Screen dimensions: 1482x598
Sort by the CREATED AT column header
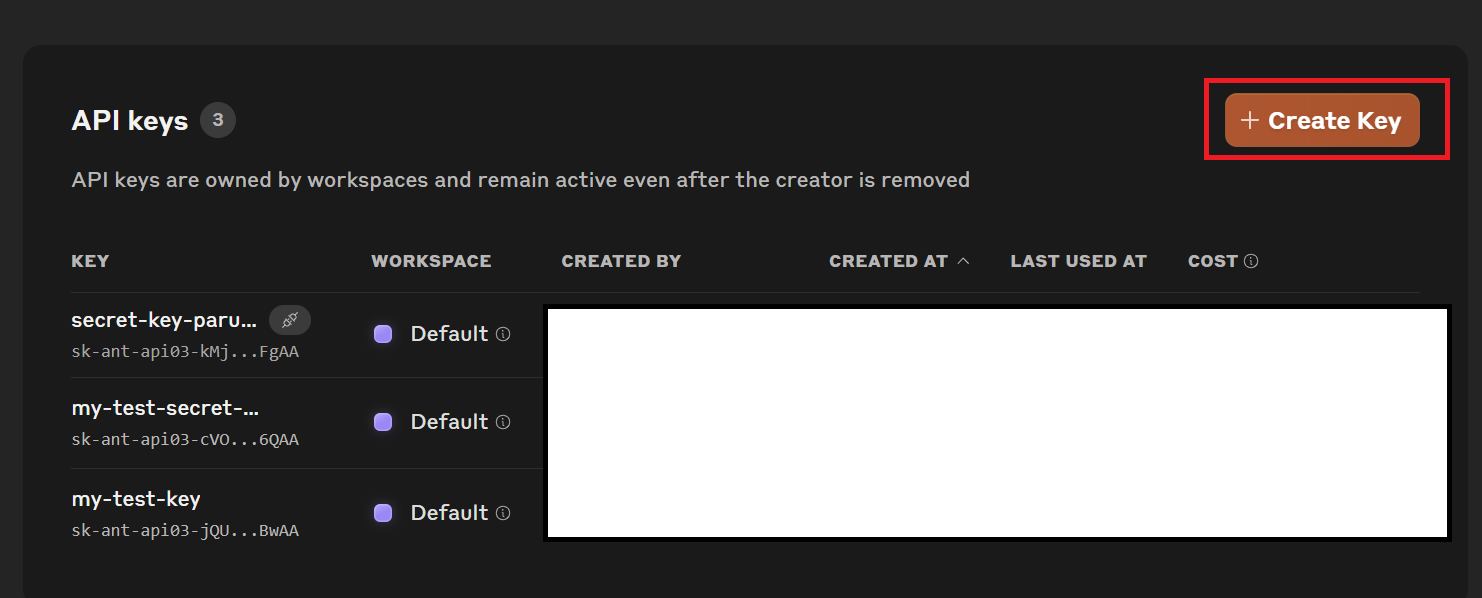[x=888, y=261]
